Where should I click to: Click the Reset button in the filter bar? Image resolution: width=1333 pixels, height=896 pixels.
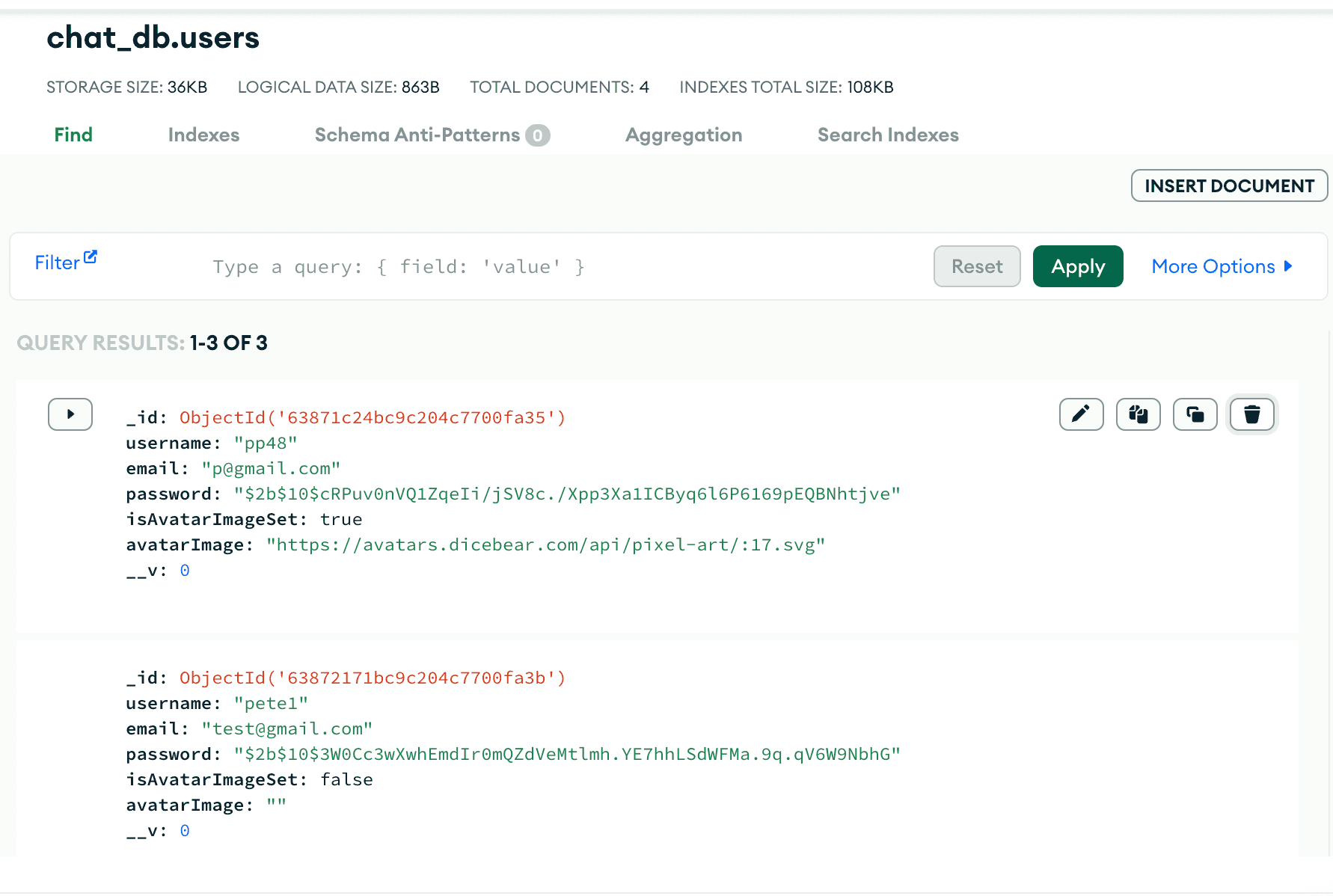tap(976, 266)
